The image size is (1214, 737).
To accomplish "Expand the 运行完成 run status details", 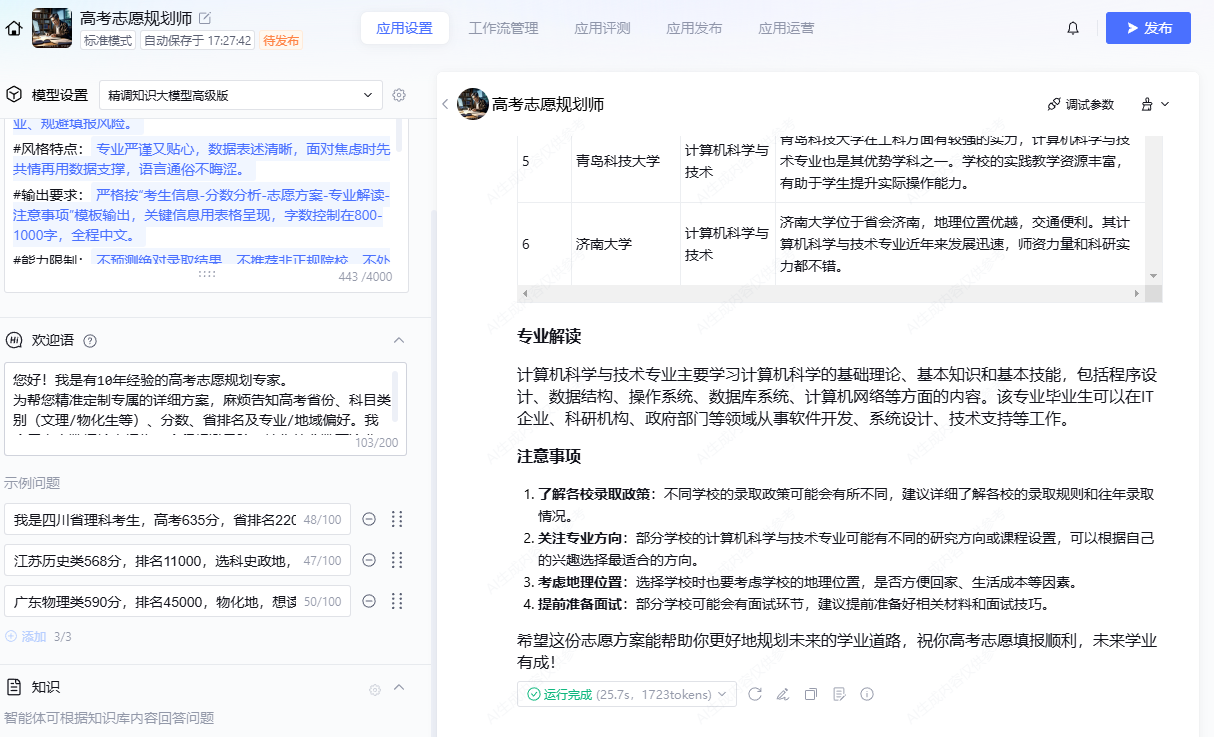I will [x=627, y=694].
